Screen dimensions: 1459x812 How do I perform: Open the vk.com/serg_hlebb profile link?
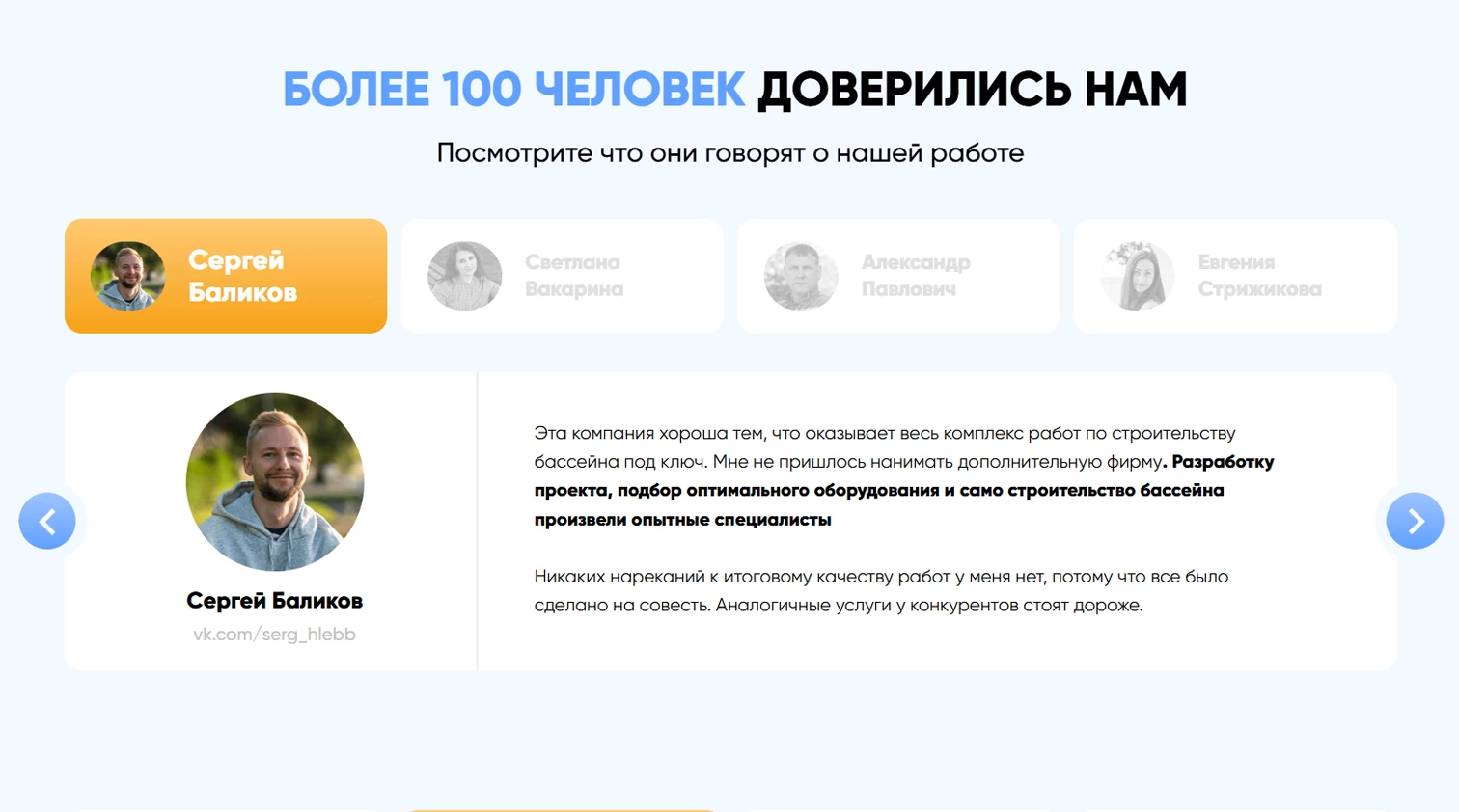(274, 635)
